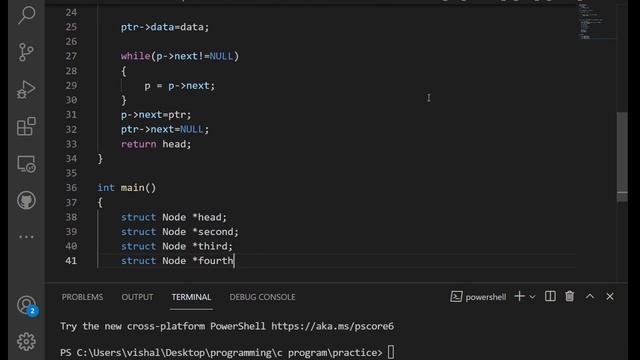Image resolution: width=640 pixels, height=360 pixels.
Task: Click 'struct Node *second;' line
Action: 180,232
